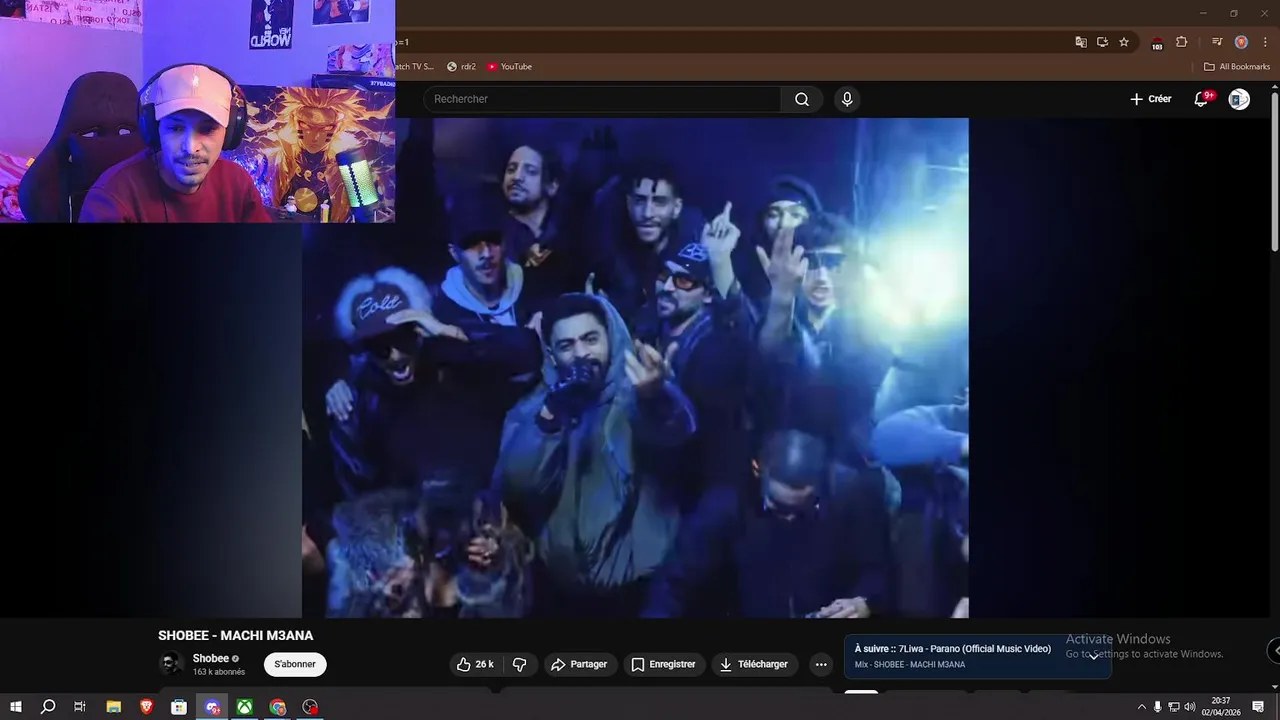Bookmark this page with the star icon
Image resolution: width=1280 pixels, height=720 pixels.
tap(1124, 42)
